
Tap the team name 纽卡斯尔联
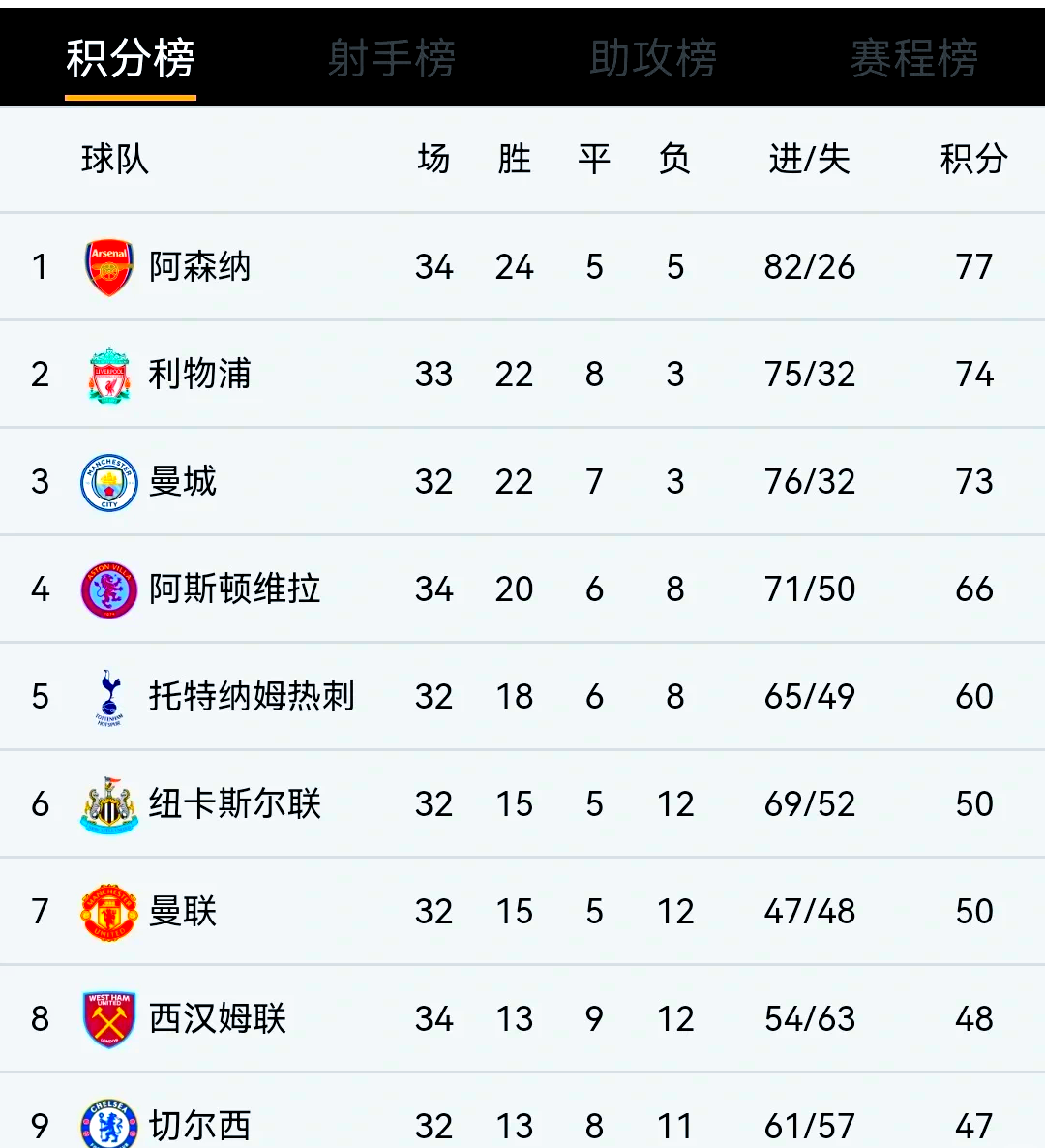coord(235,804)
